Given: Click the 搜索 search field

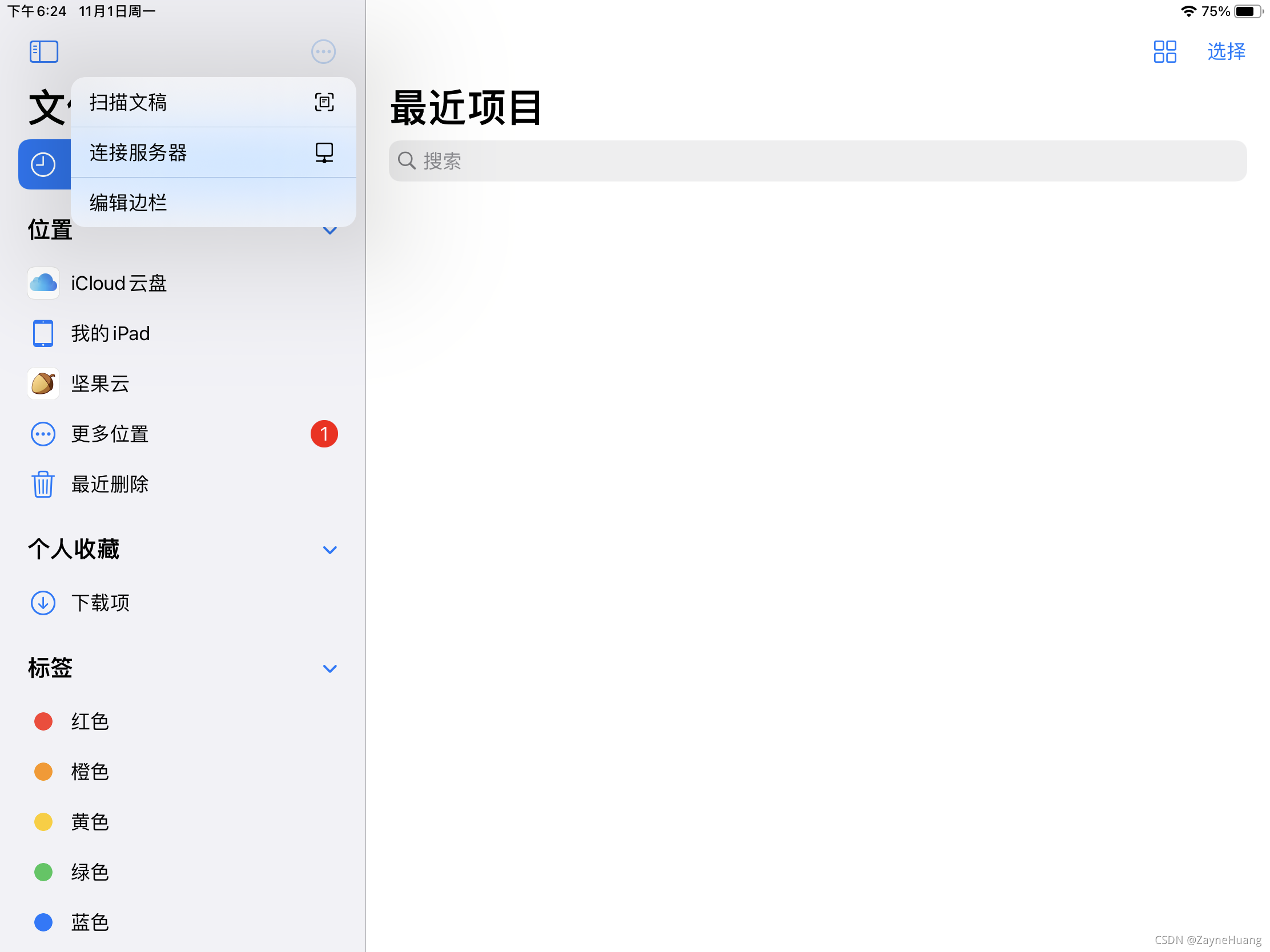Looking at the screenshot, I should (817, 162).
